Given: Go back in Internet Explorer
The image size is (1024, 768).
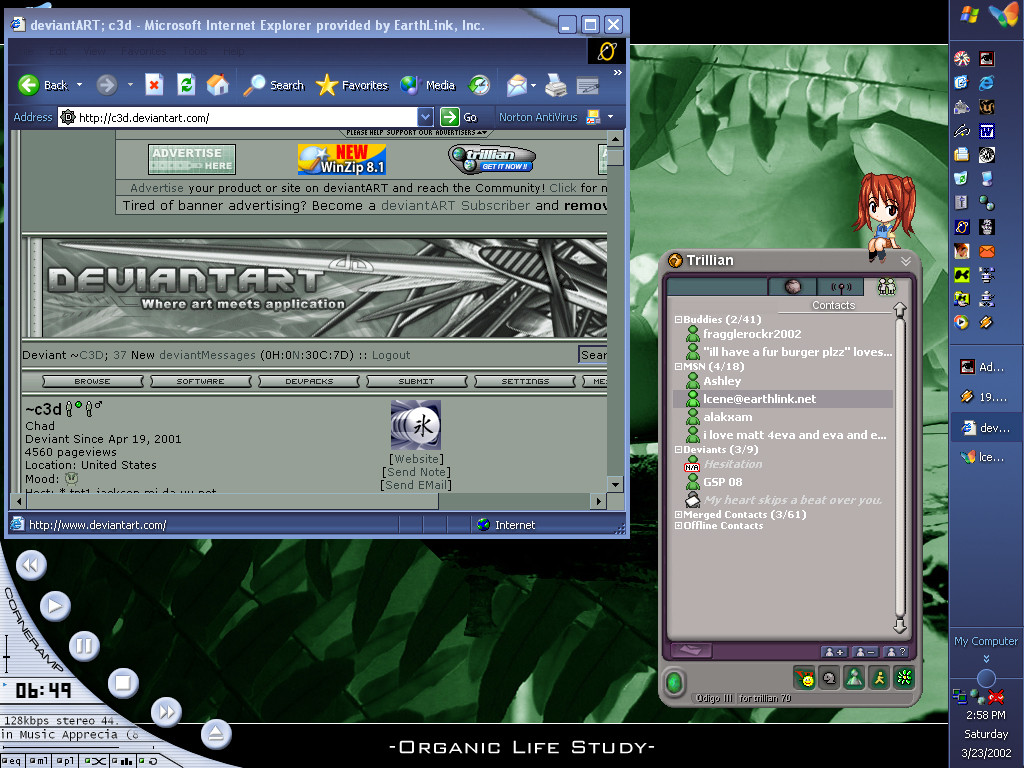Looking at the screenshot, I should pos(43,85).
